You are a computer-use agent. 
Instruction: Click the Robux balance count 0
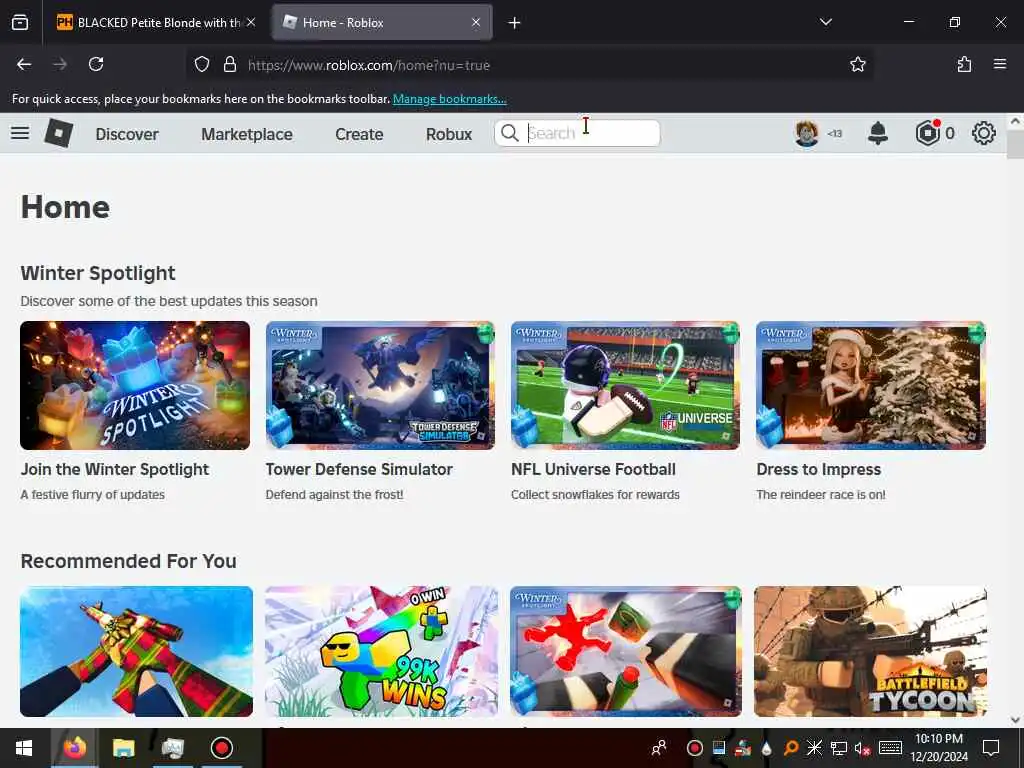click(x=950, y=133)
